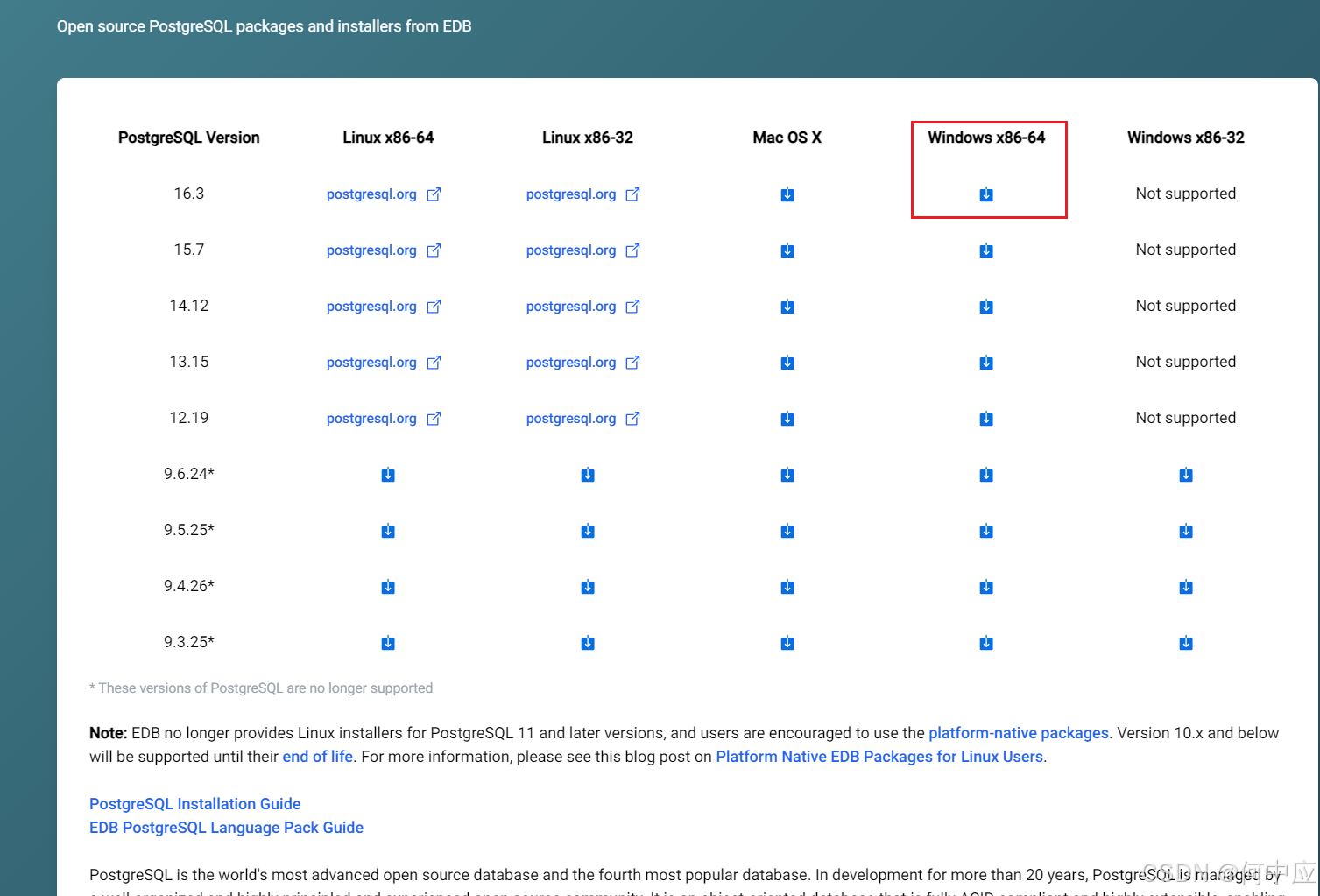Viewport: 1320px width, 896px height.
Task: Download PostgreSQL 9.4.26 for Windows x86-32
Action: pos(1186,587)
